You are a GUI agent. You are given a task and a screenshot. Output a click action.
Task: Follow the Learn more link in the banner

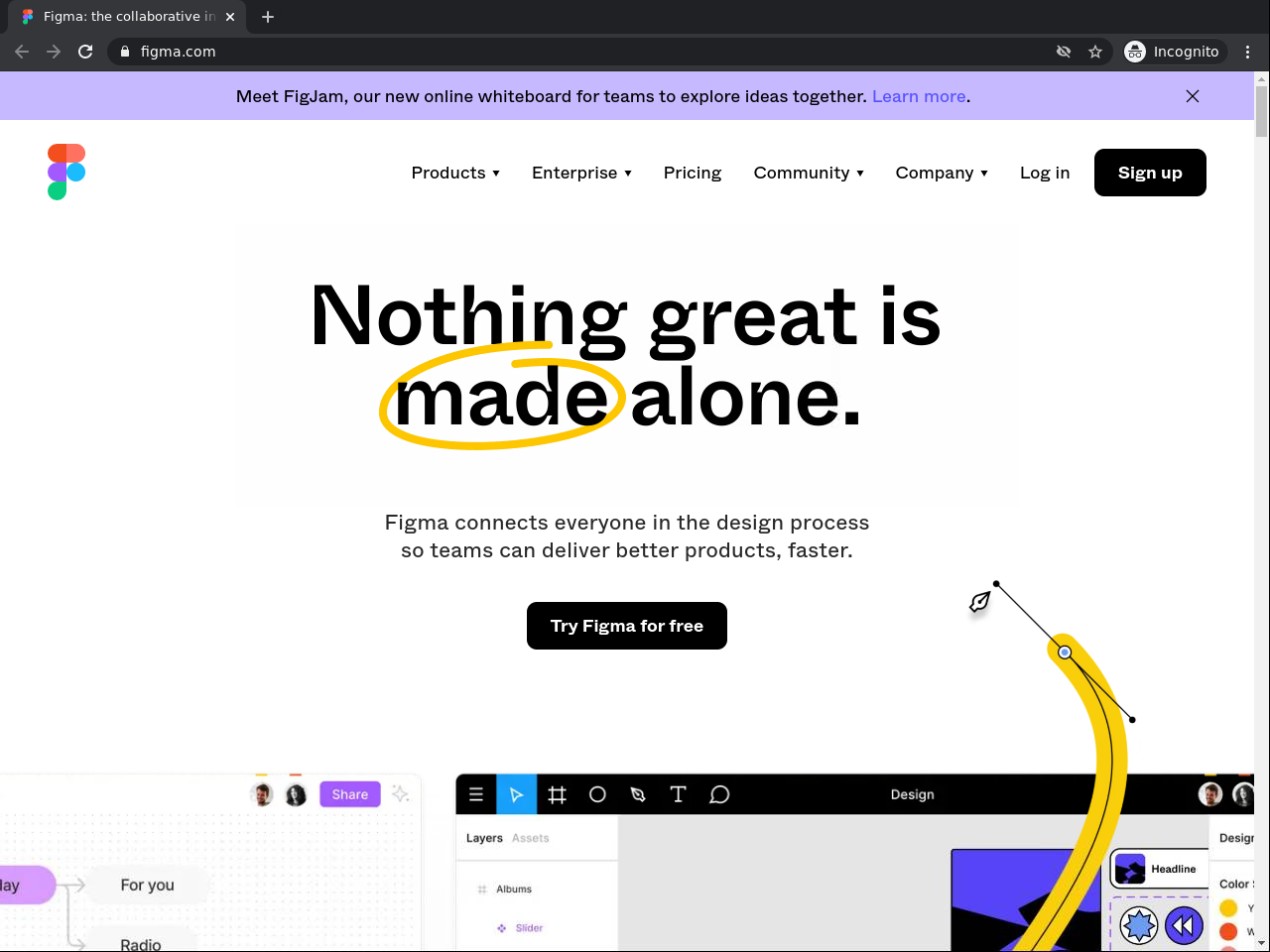point(919,96)
